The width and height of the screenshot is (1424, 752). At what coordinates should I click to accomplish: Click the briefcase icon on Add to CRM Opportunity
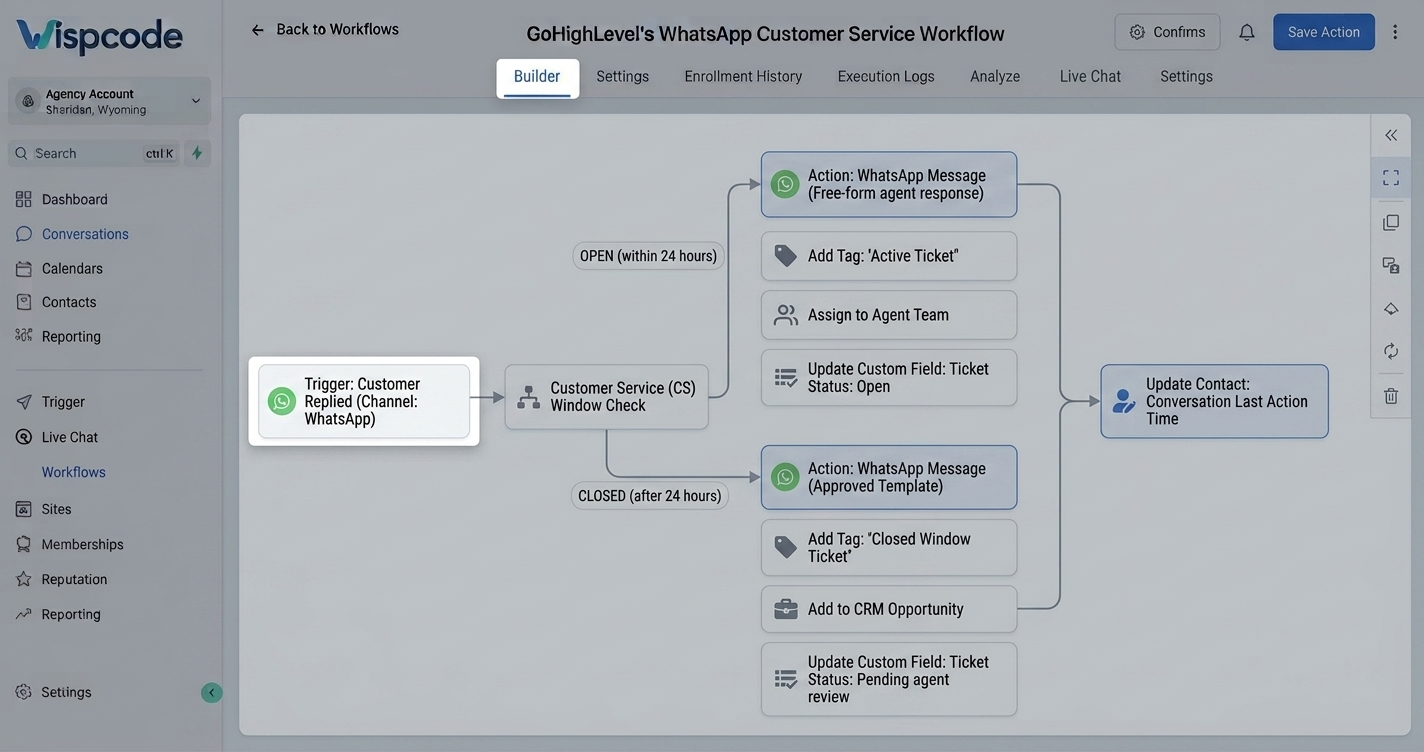pos(786,609)
